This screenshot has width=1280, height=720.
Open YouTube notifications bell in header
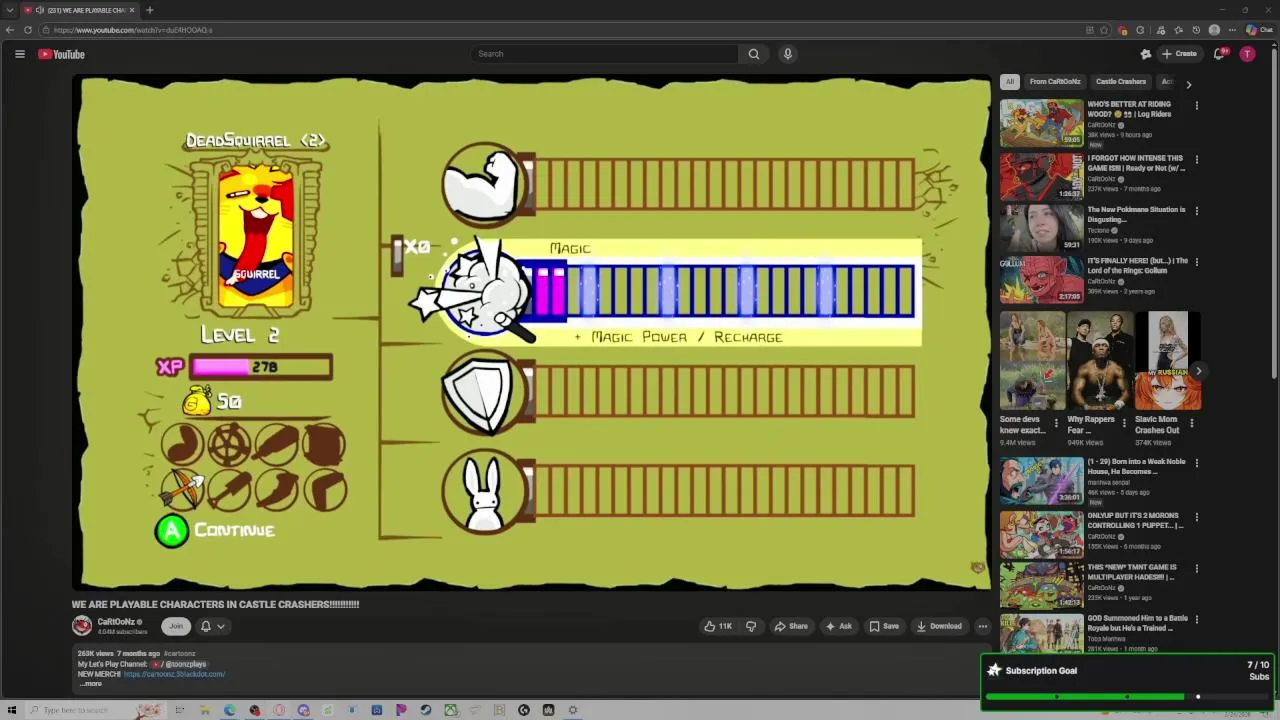[1219, 54]
